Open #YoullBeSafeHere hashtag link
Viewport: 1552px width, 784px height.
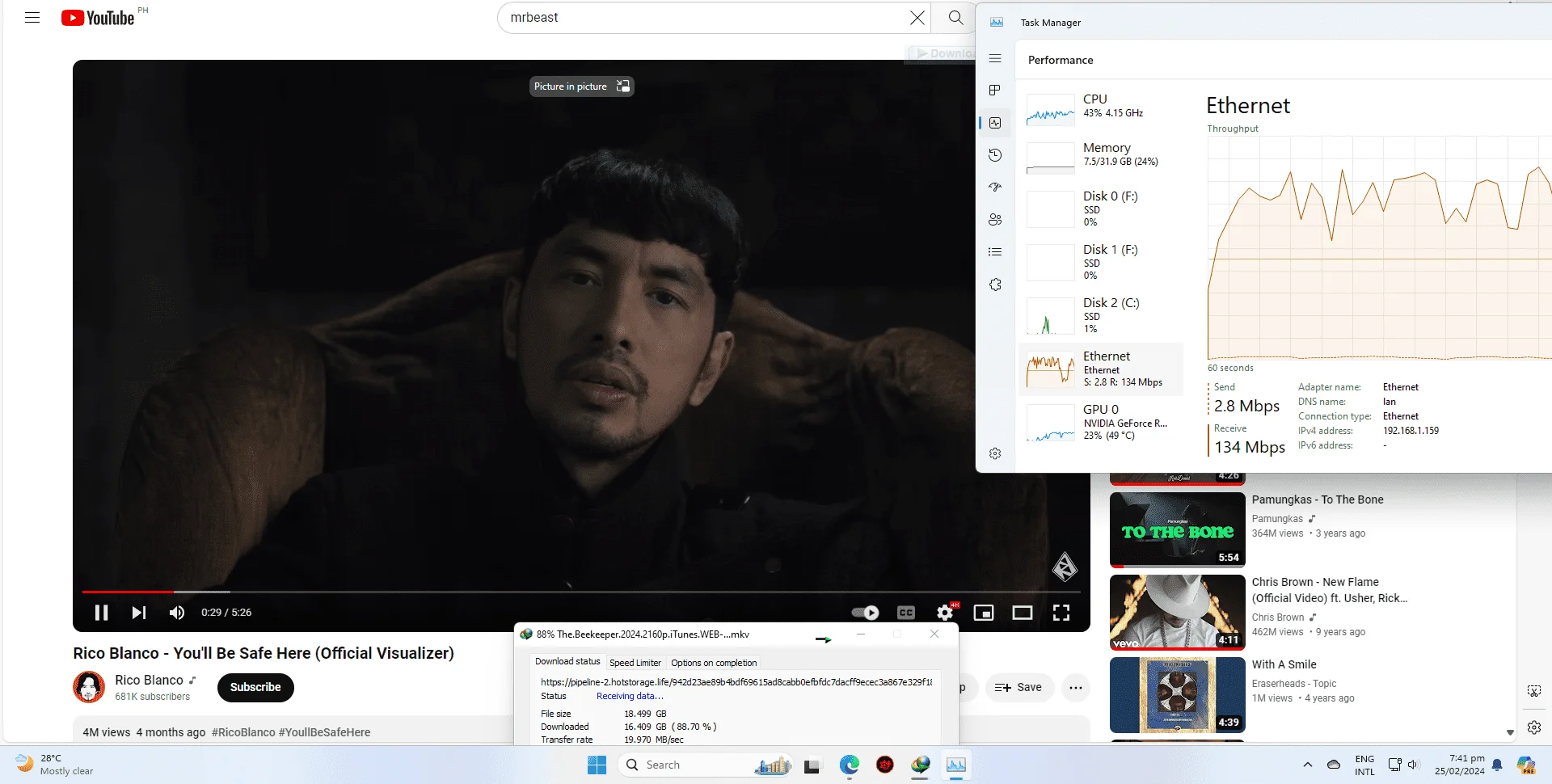click(x=324, y=732)
